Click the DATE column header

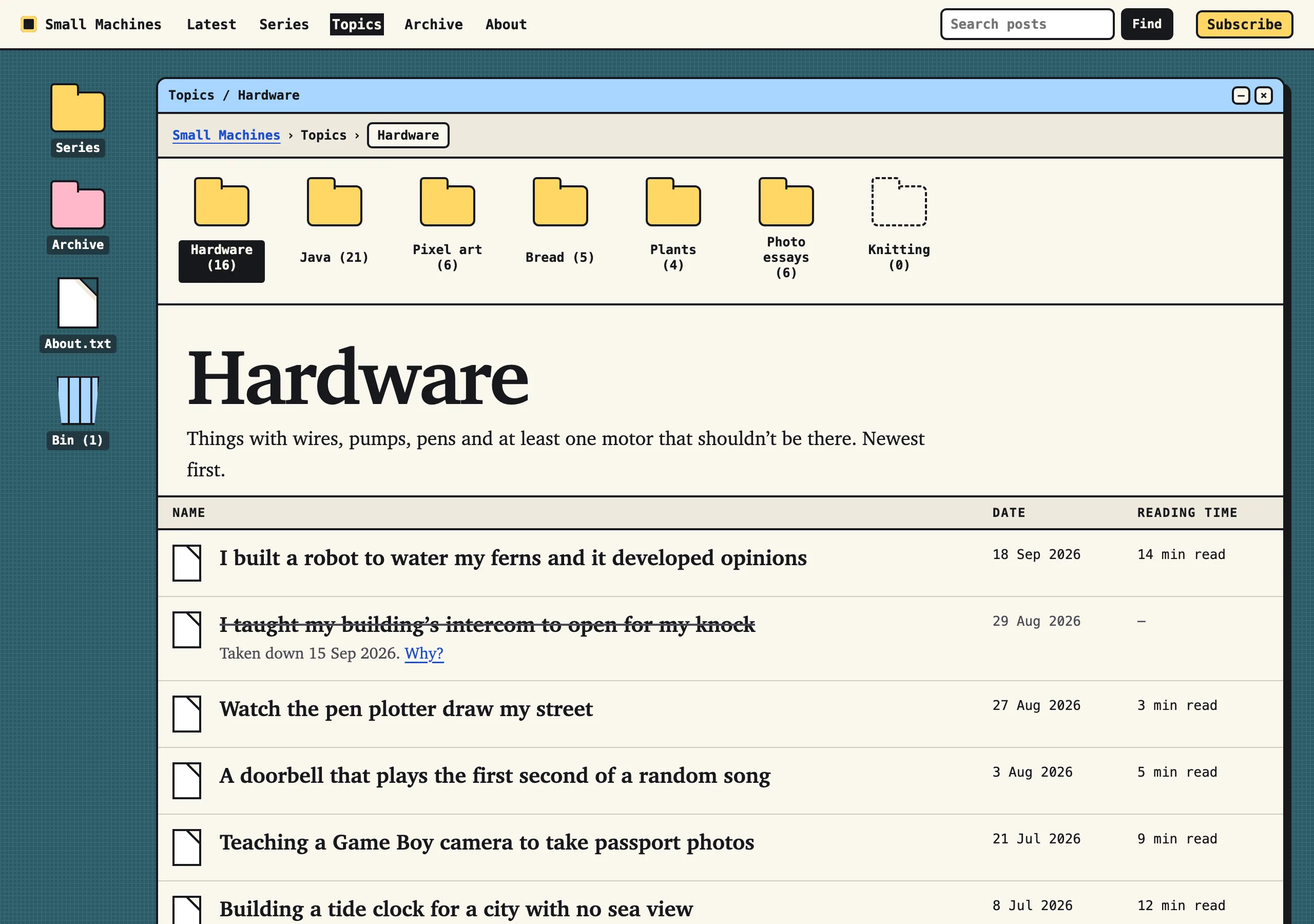click(1009, 512)
